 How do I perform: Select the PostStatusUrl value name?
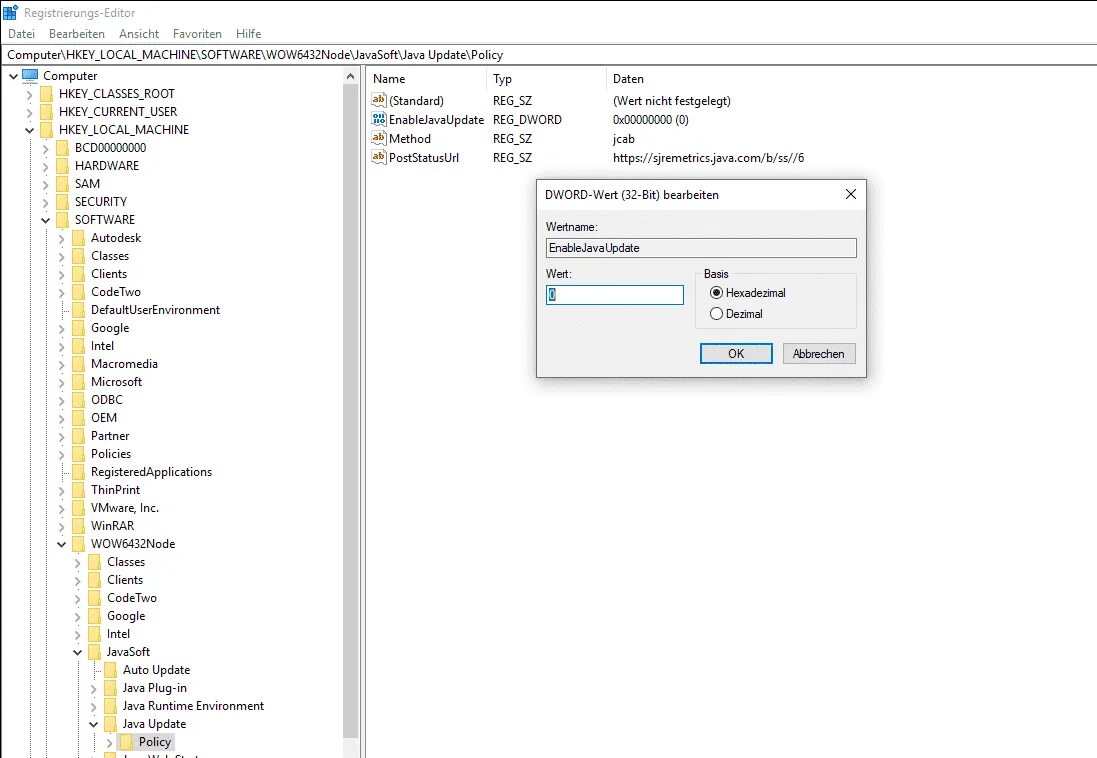click(x=424, y=157)
